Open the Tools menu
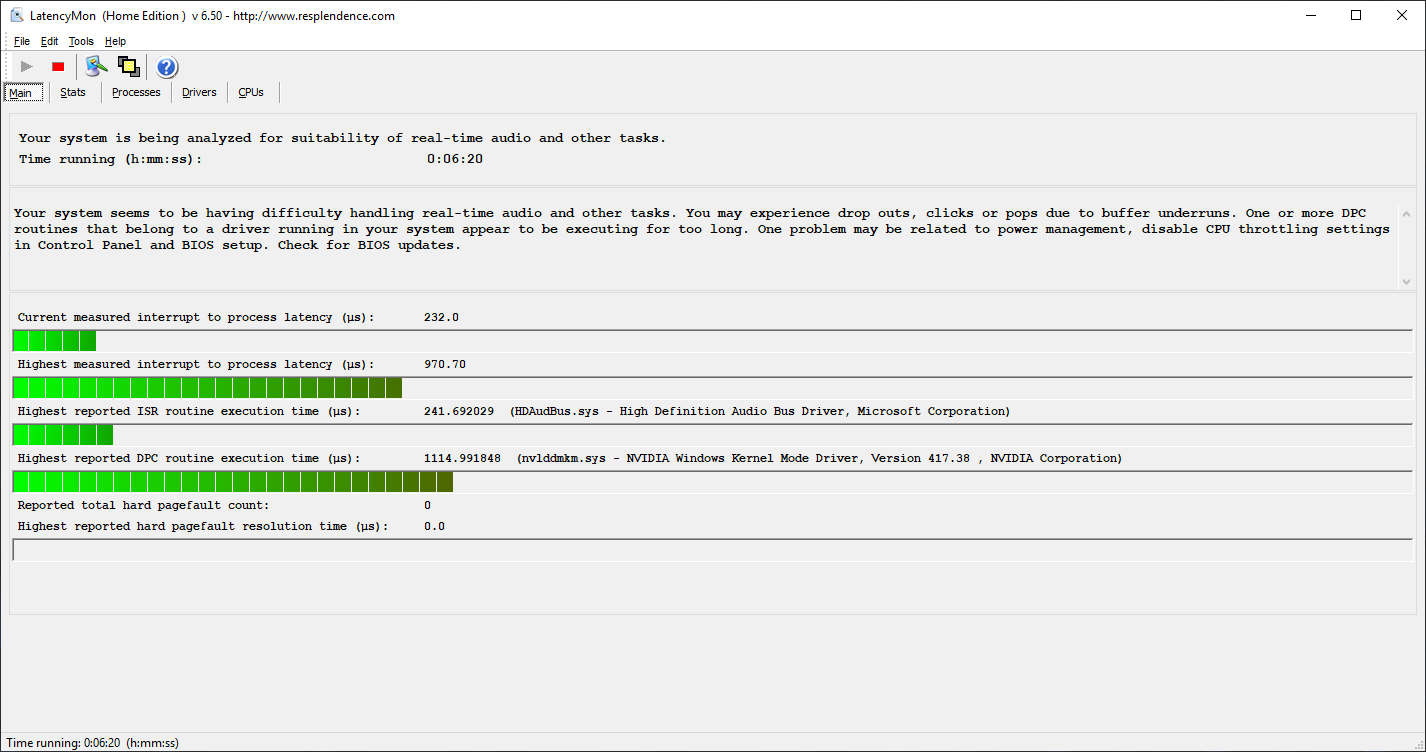 81,41
